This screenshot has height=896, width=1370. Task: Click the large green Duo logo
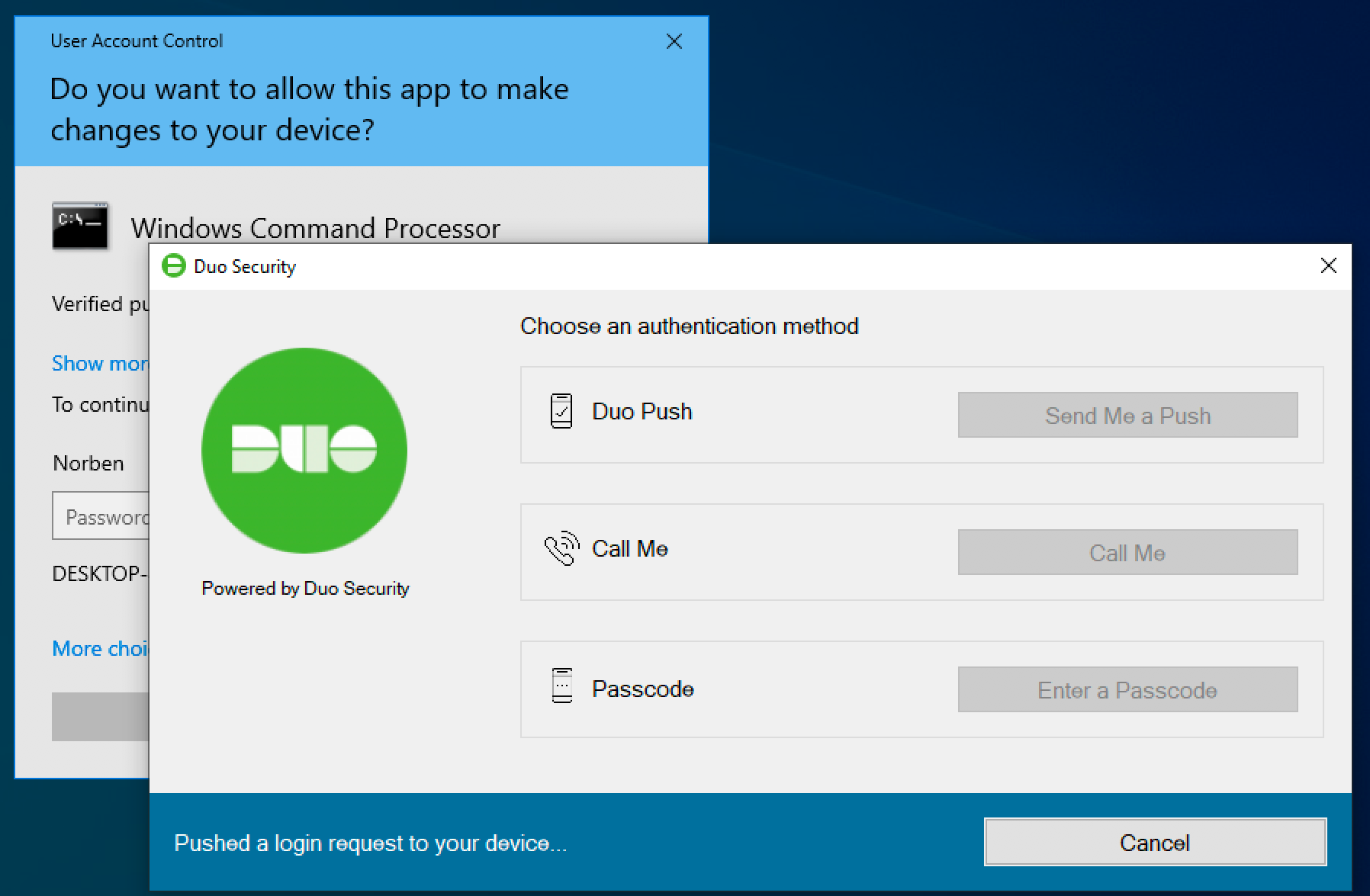(x=304, y=451)
